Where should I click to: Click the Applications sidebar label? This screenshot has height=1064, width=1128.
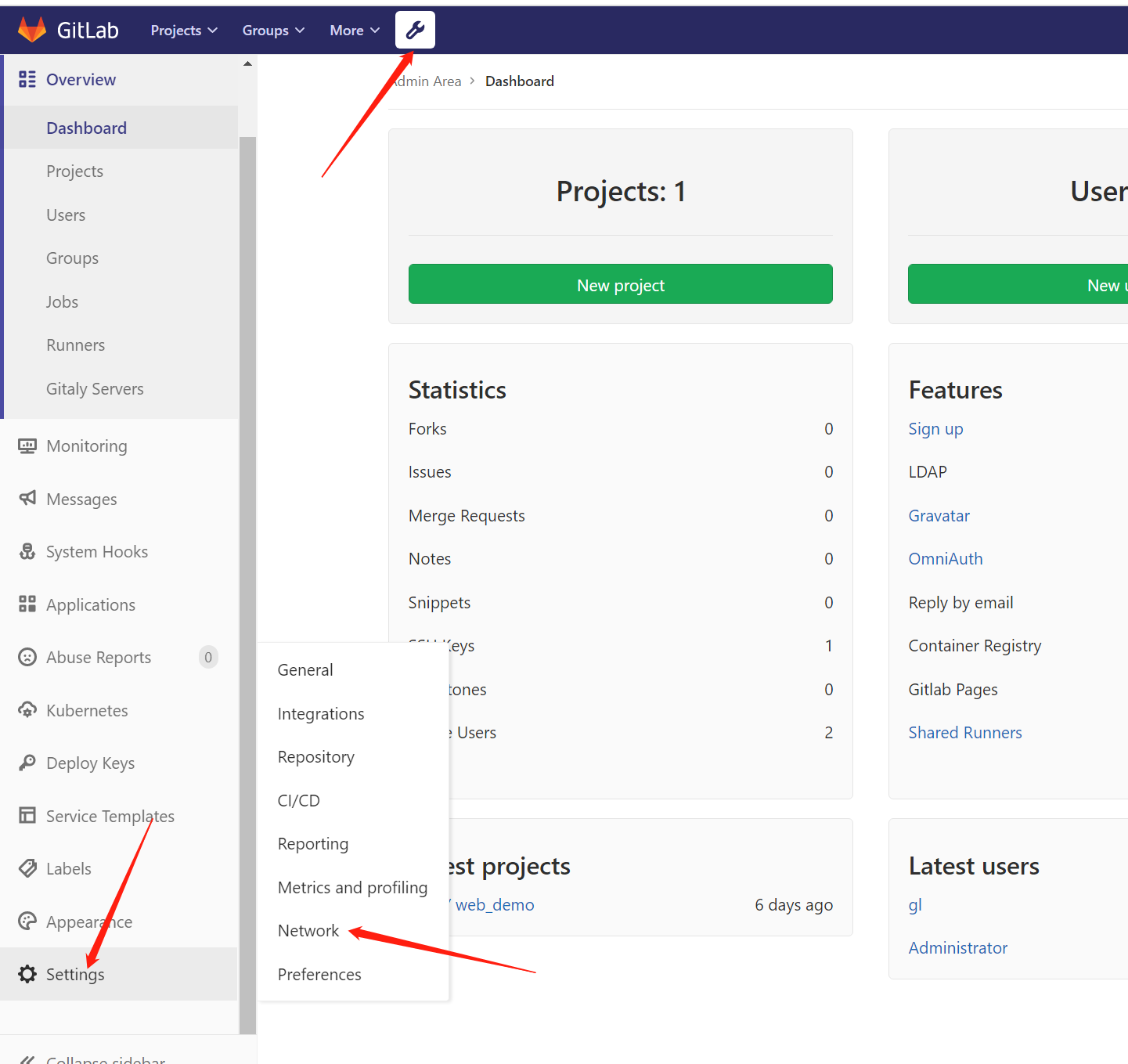click(91, 604)
